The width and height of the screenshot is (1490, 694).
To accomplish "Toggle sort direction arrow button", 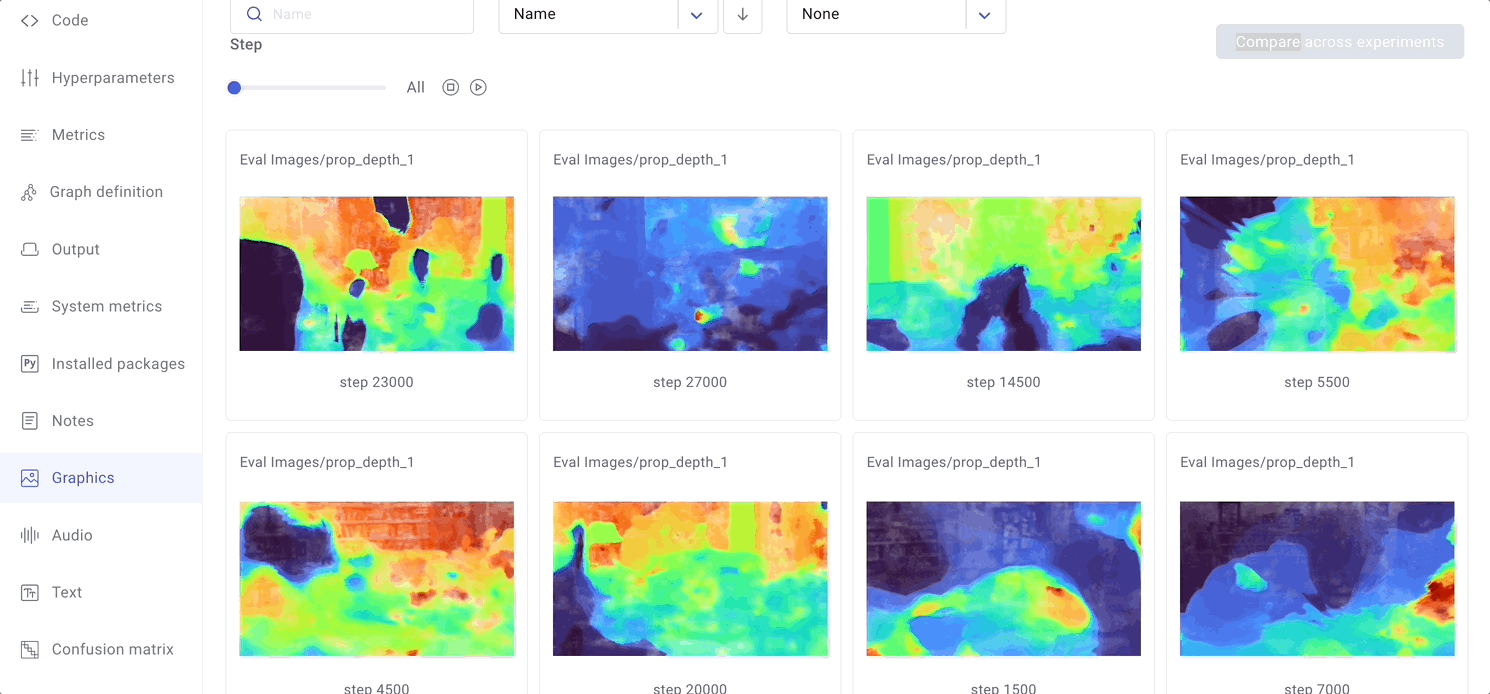I will [x=742, y=15].
